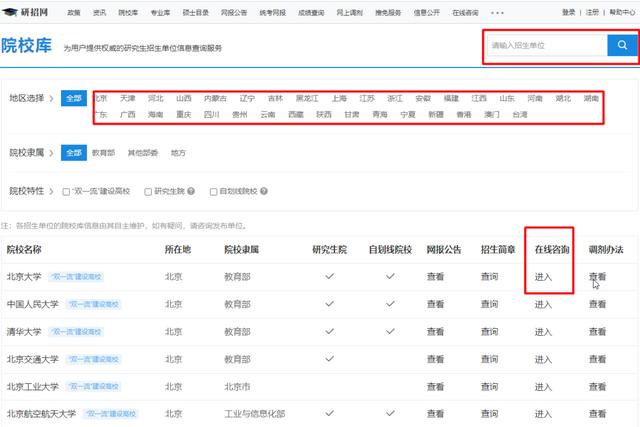Filter affiliation by 地方

(x=178, y=153)
